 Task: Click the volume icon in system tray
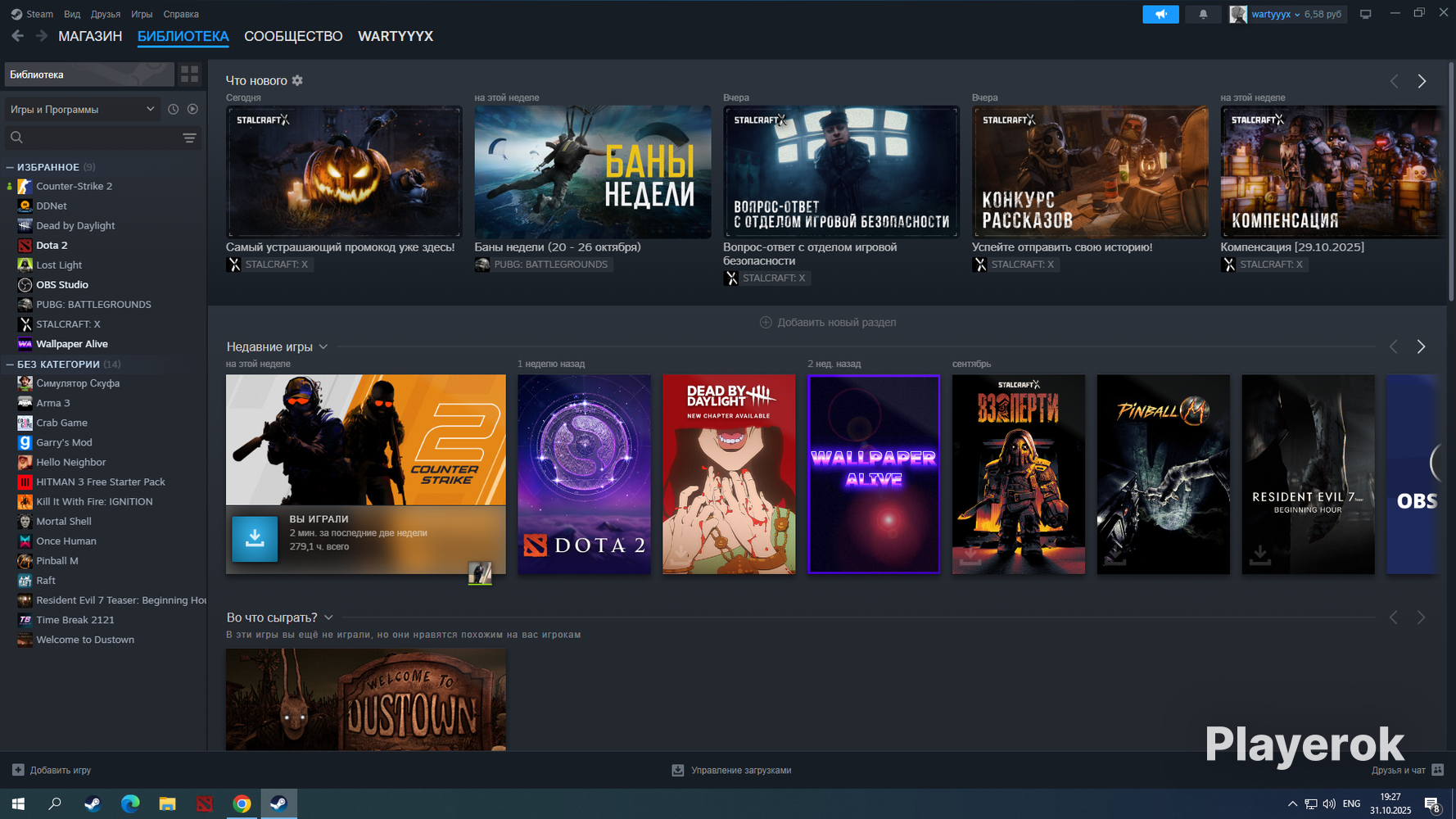pyautogui.click(x=1329, y=803)
